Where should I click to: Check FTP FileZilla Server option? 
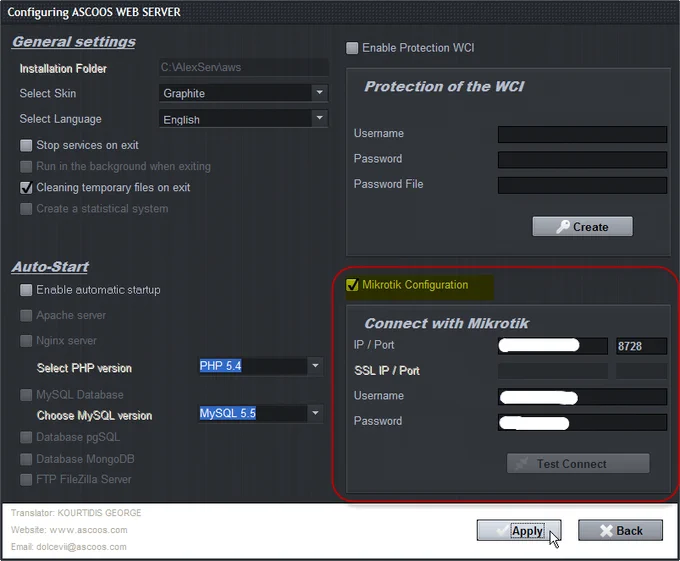(x=26, y=479)
